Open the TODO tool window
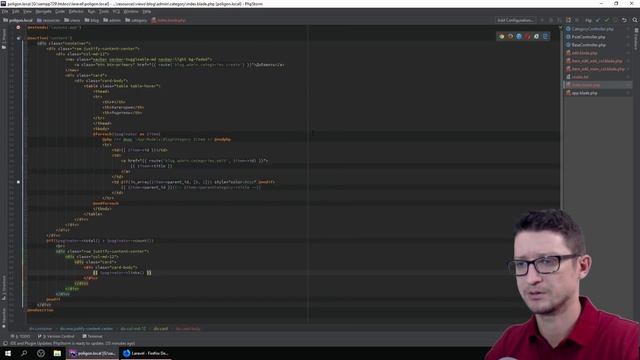Image resolution: width=640 pixels, height=360 pixels. tap(20, 336)
